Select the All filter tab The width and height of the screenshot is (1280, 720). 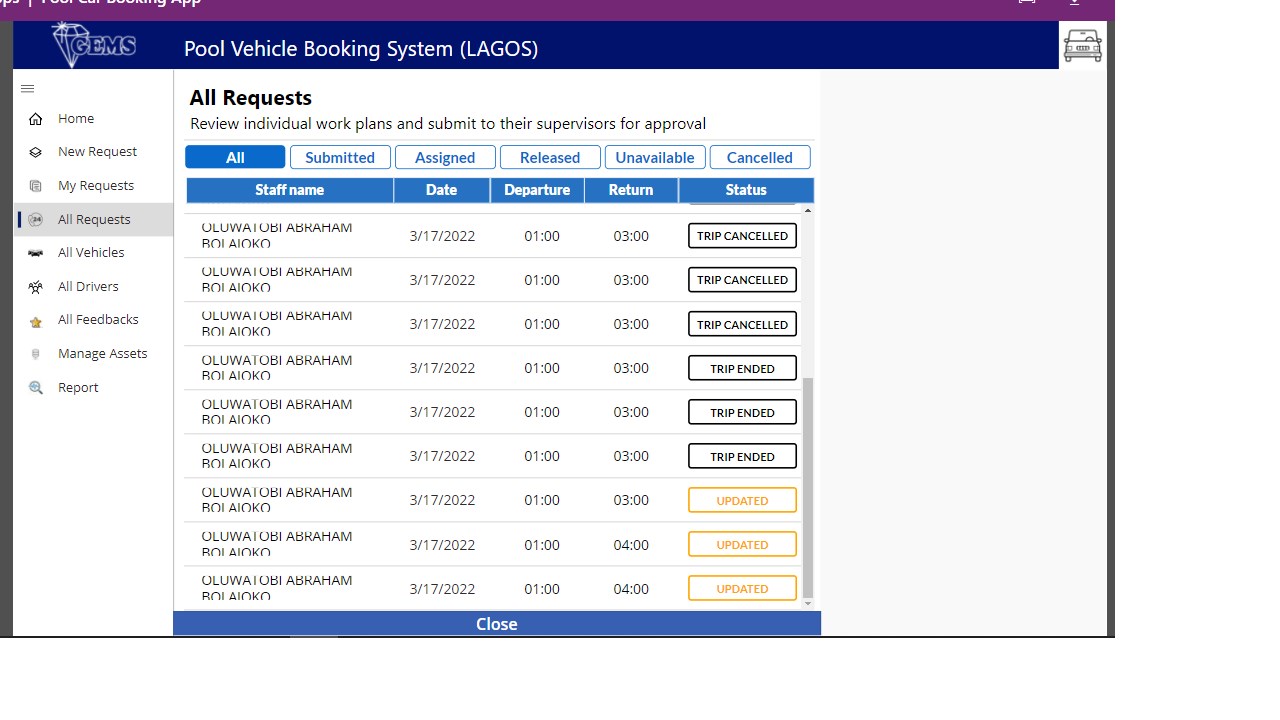pos(235,158)
